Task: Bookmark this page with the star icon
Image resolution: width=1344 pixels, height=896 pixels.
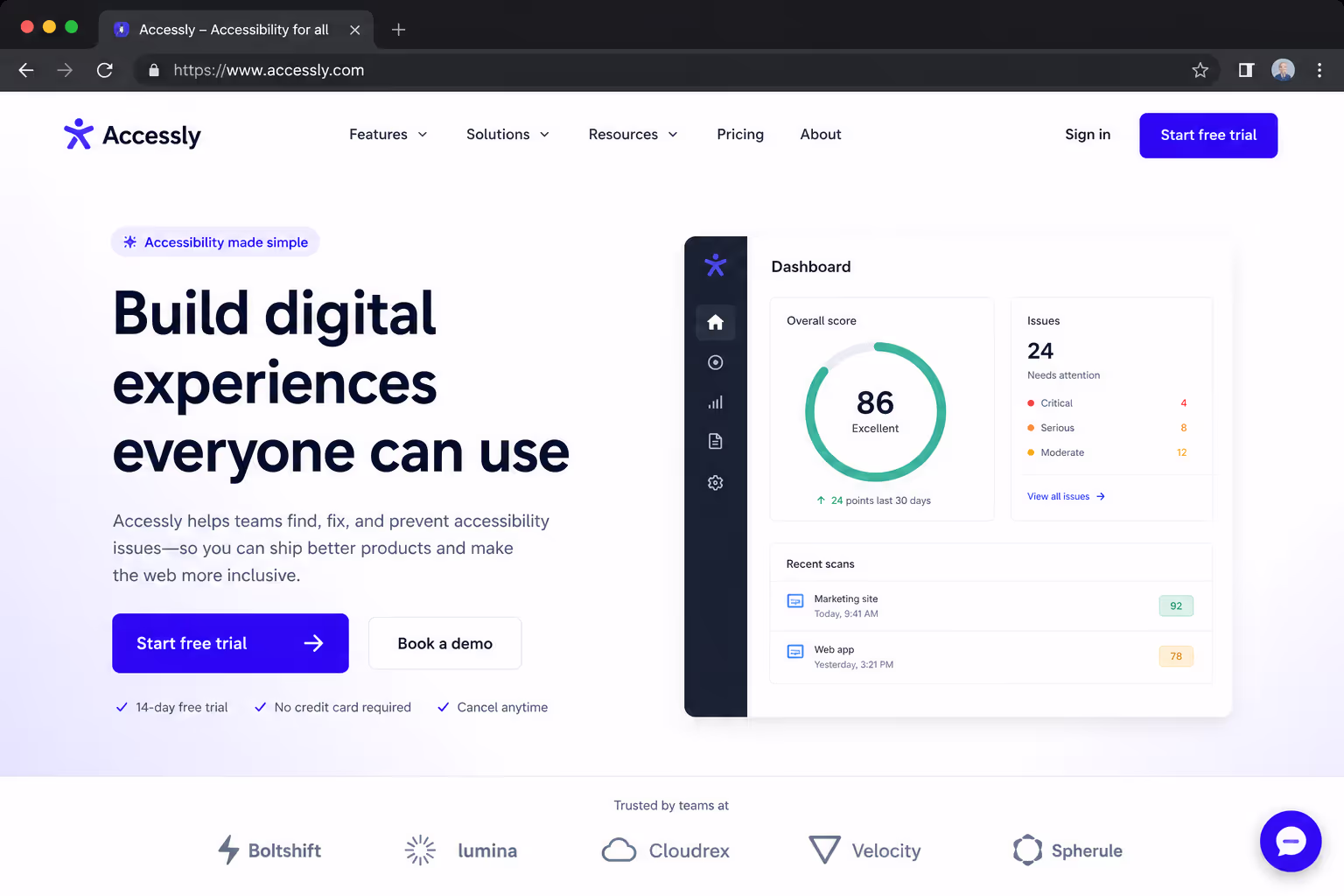Action: tap(1200, 70)
